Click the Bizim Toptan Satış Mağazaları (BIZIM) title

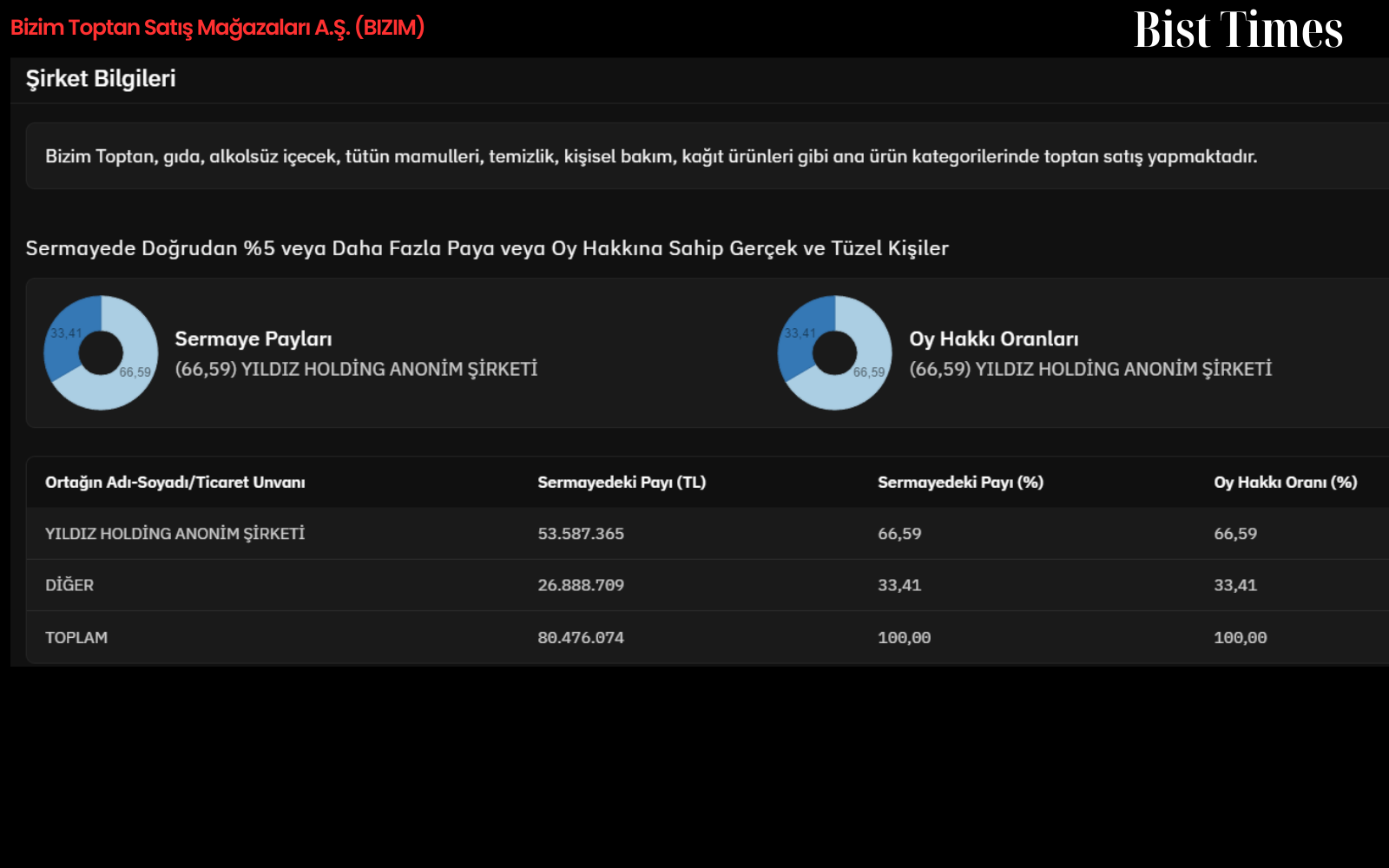coord(217,28)
